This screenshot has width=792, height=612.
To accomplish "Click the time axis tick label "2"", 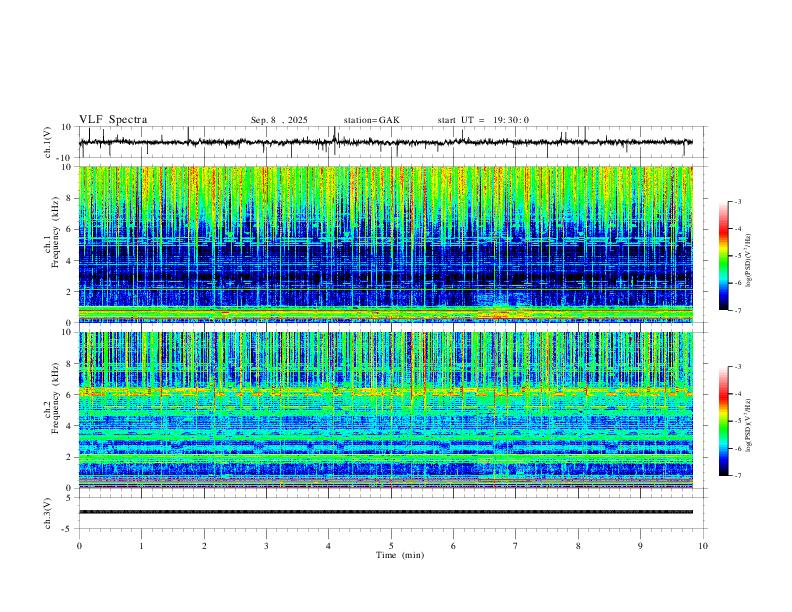I will [x=204, y=546].
